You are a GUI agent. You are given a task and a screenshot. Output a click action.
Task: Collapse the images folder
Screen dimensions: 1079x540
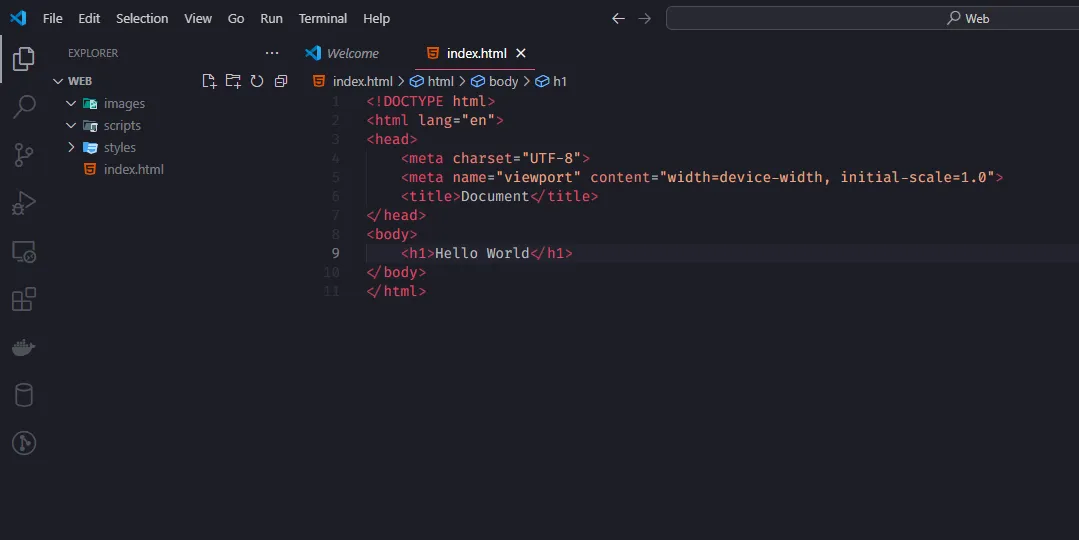point(71,104)
